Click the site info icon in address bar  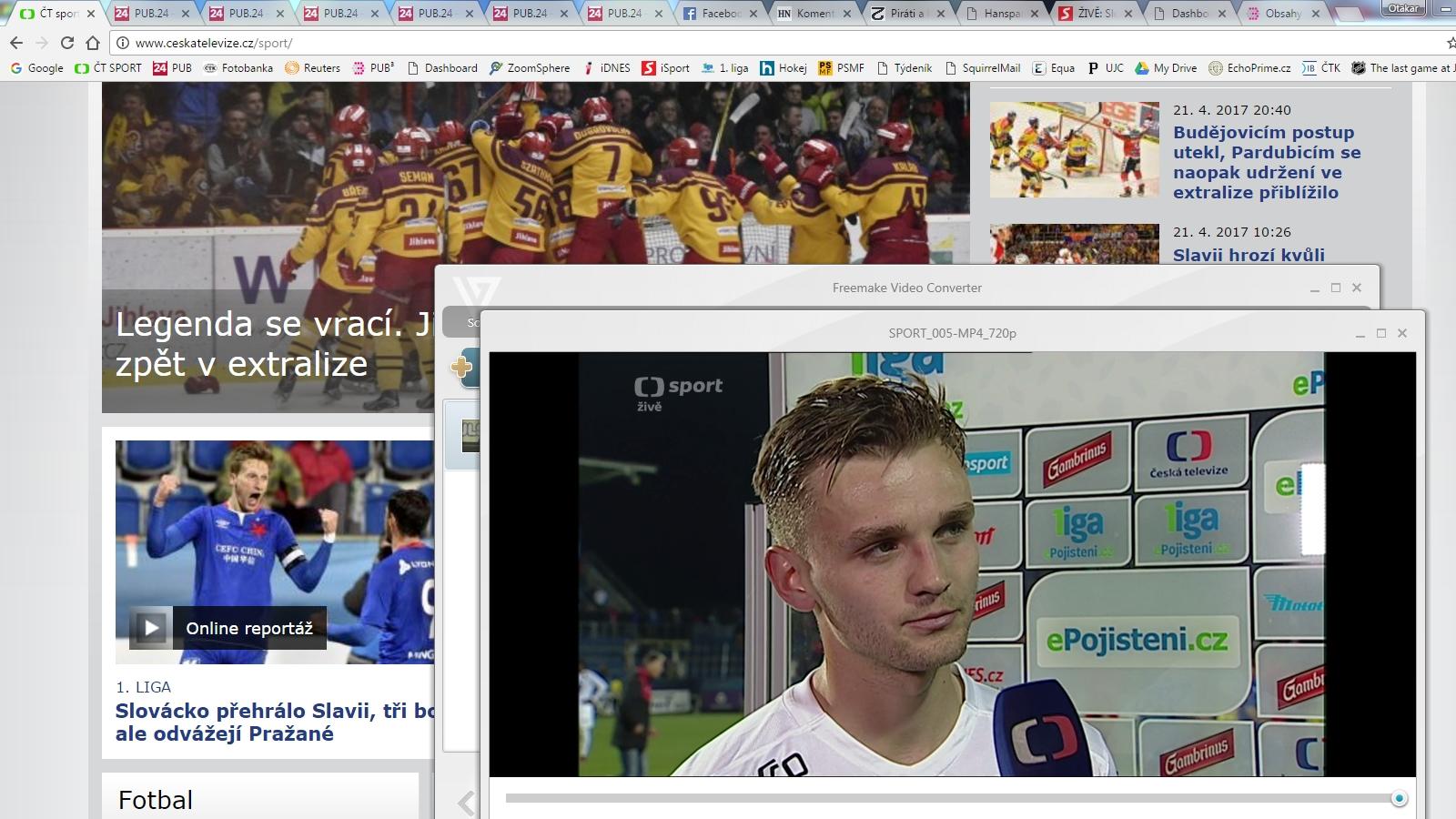tap(122, 43)
